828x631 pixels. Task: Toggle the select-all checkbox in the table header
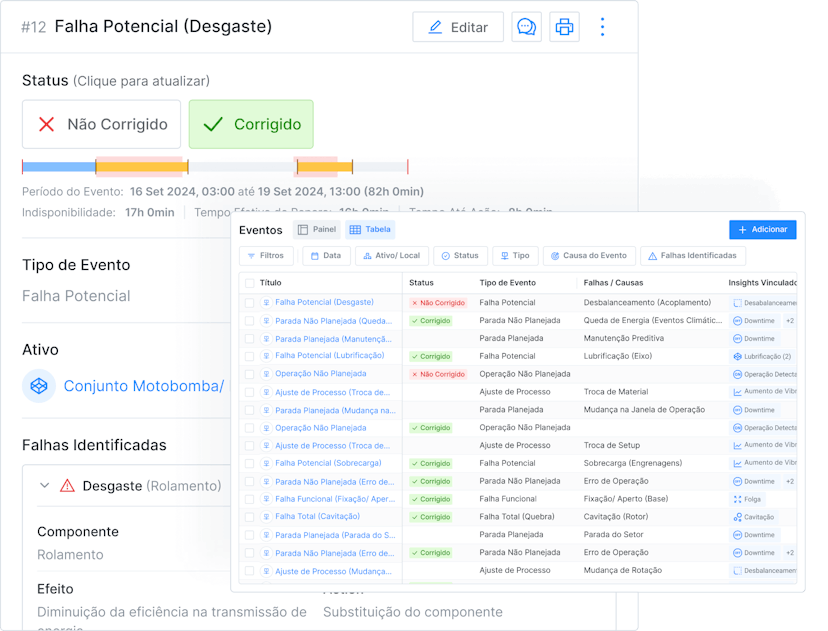click(x=248, y=285)
